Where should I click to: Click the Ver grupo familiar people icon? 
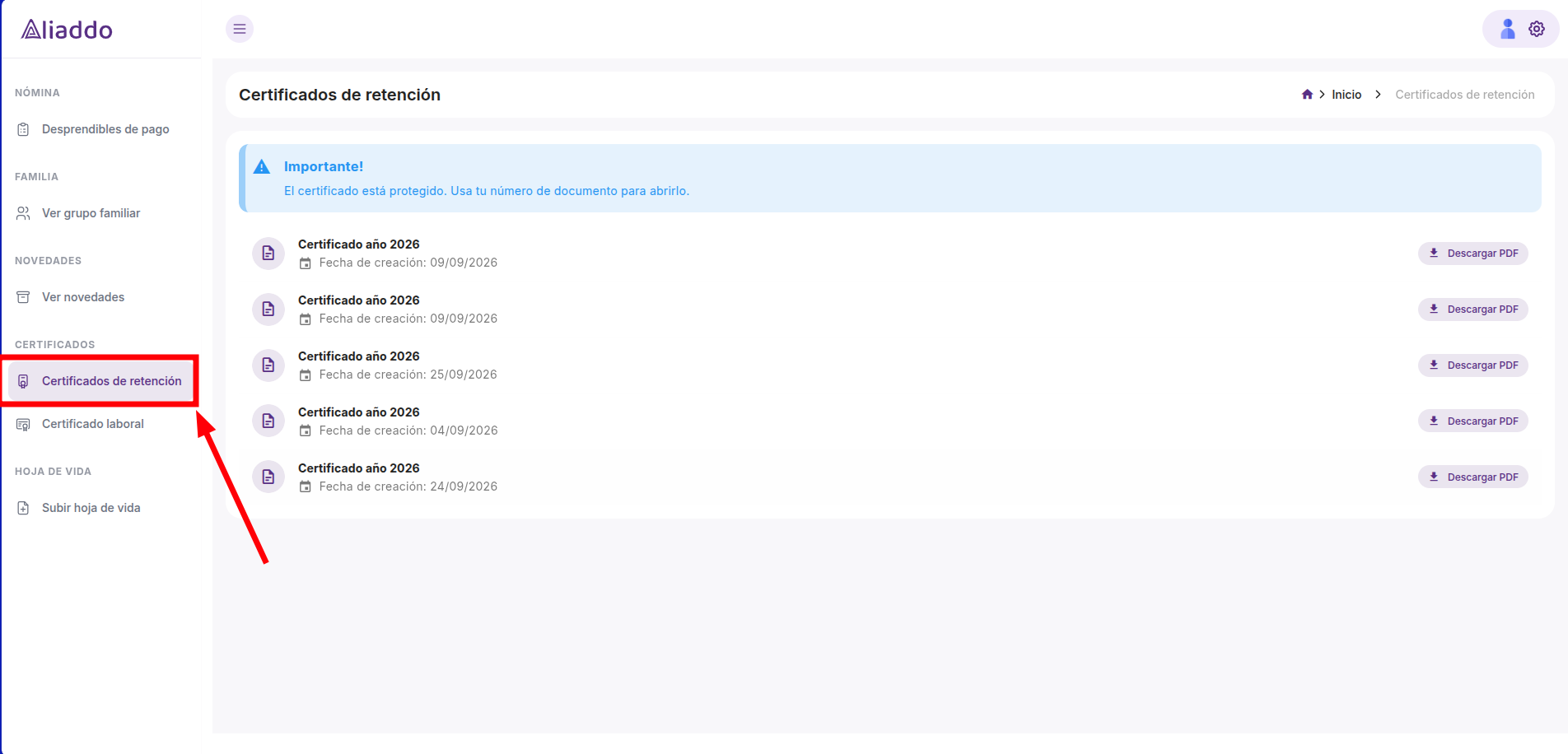(23, 213)
